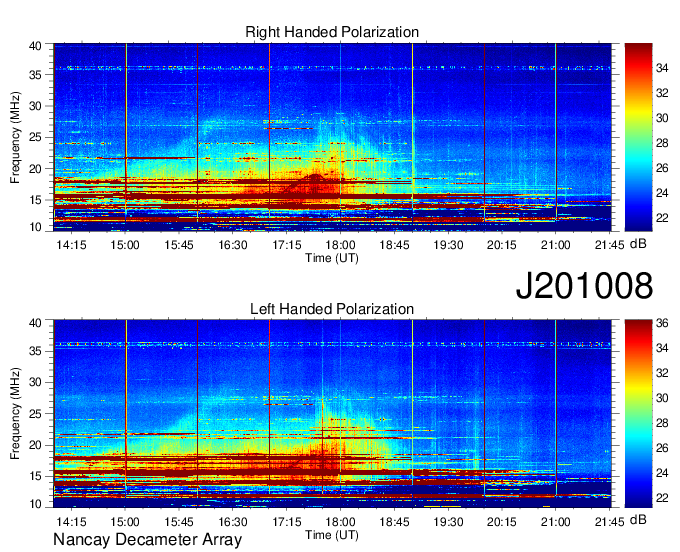The width and height of the screenshot is (680, 552).
Task: Click the 26 value on top colorbar
Action: click(x=662, y=168)
